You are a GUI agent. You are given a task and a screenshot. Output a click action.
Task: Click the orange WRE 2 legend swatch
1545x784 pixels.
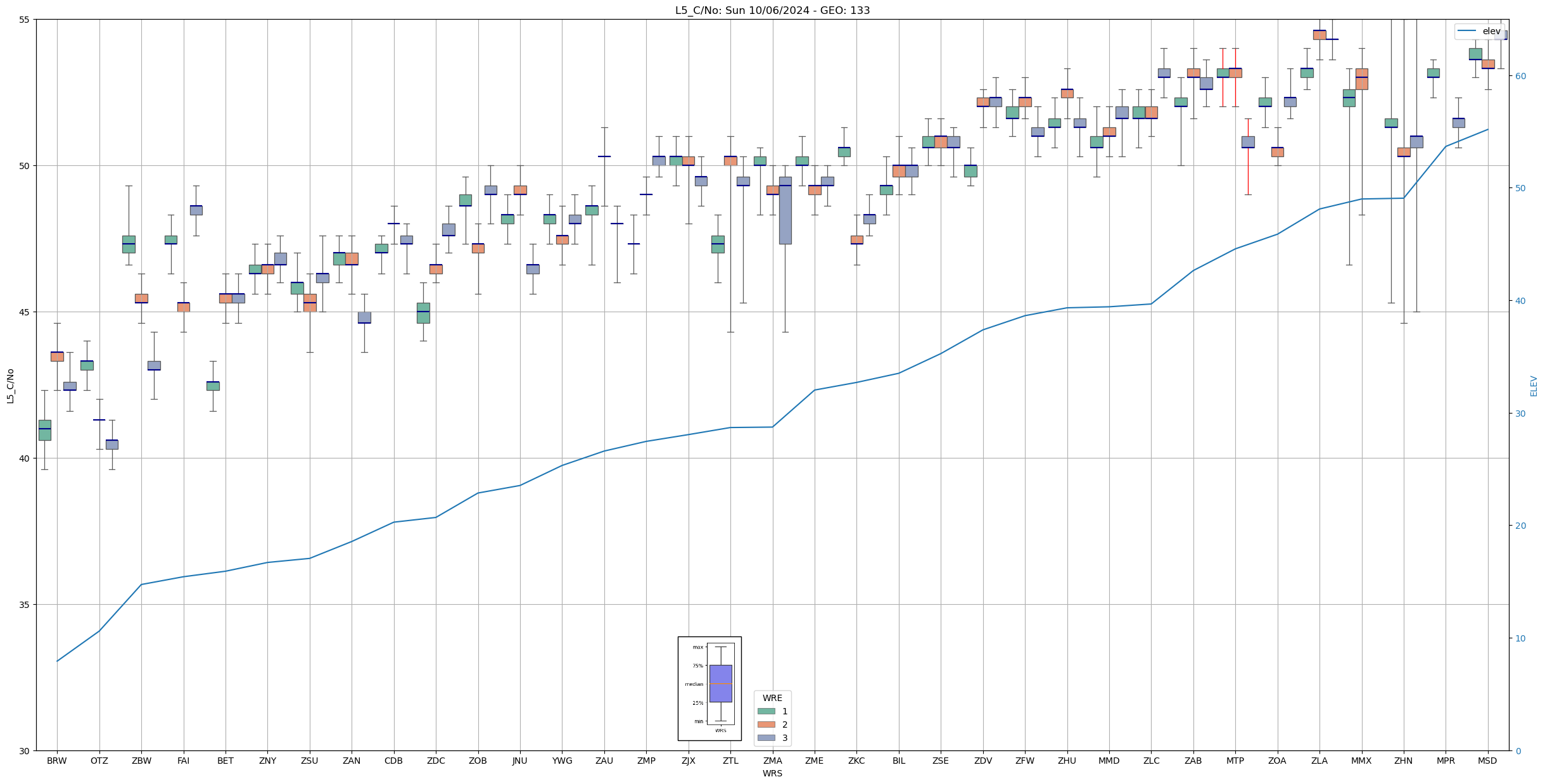tap(766, 724)
